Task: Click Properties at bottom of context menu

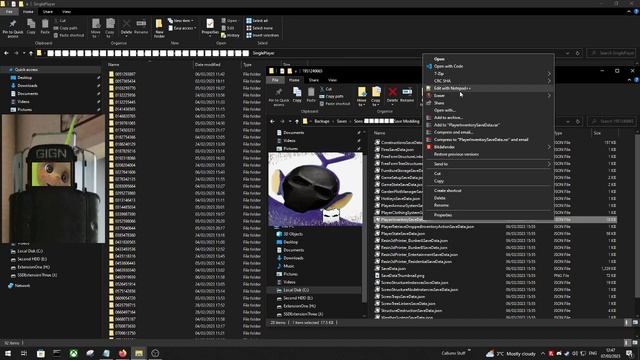Action: [x=443, y=215]
